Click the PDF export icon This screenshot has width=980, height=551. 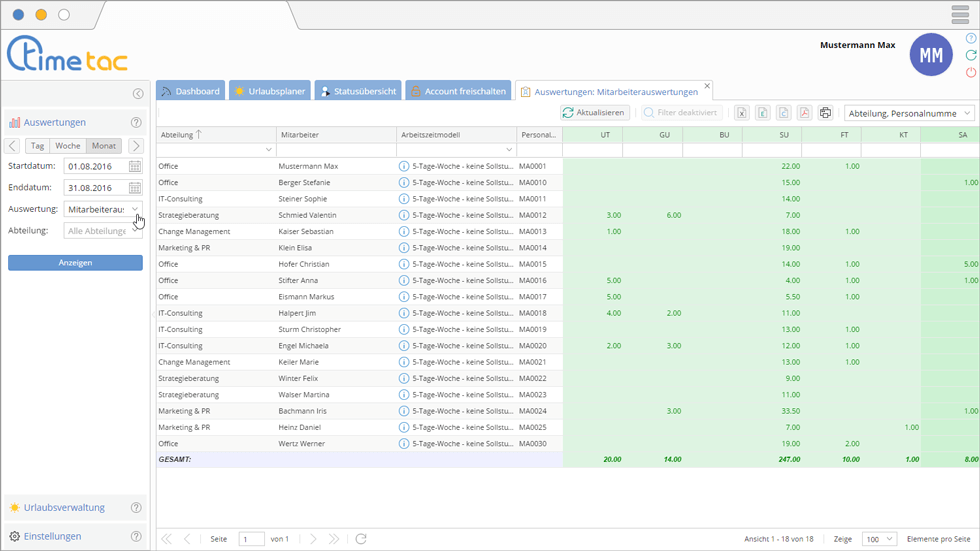pyautogui.click(x=803, y=113)
